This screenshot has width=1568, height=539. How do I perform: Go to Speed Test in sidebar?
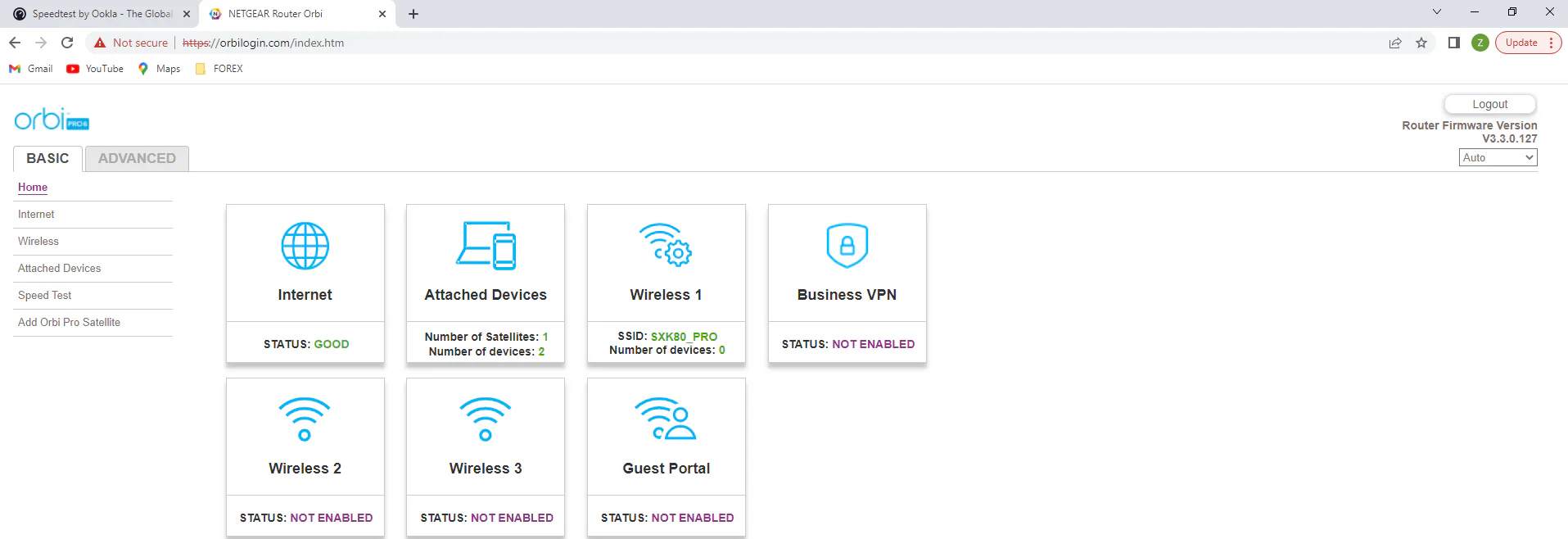(x=45, y=295)
